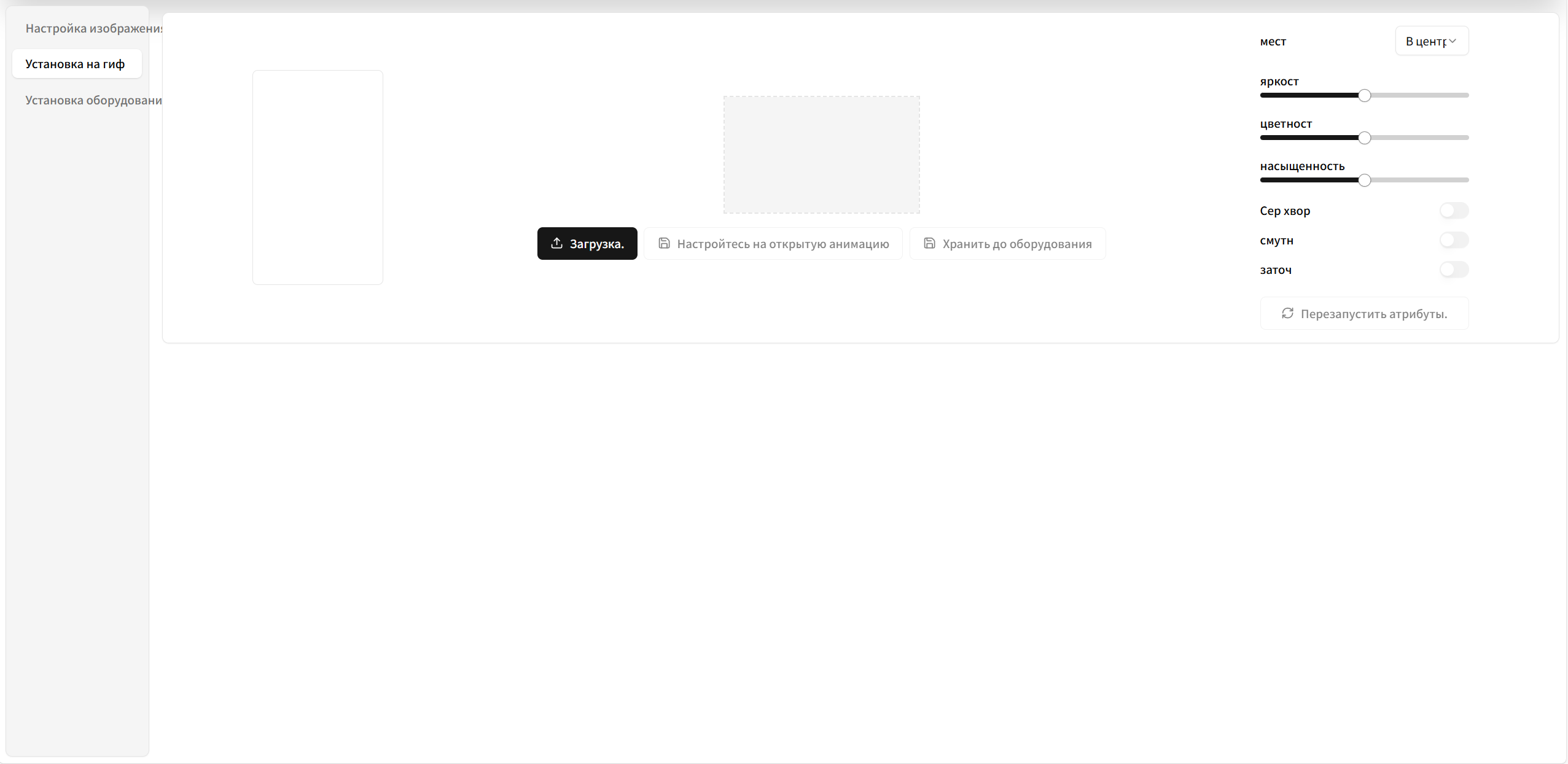Click the яркост slider handle
The image size is (1568, 764).
click(1364, 95)
